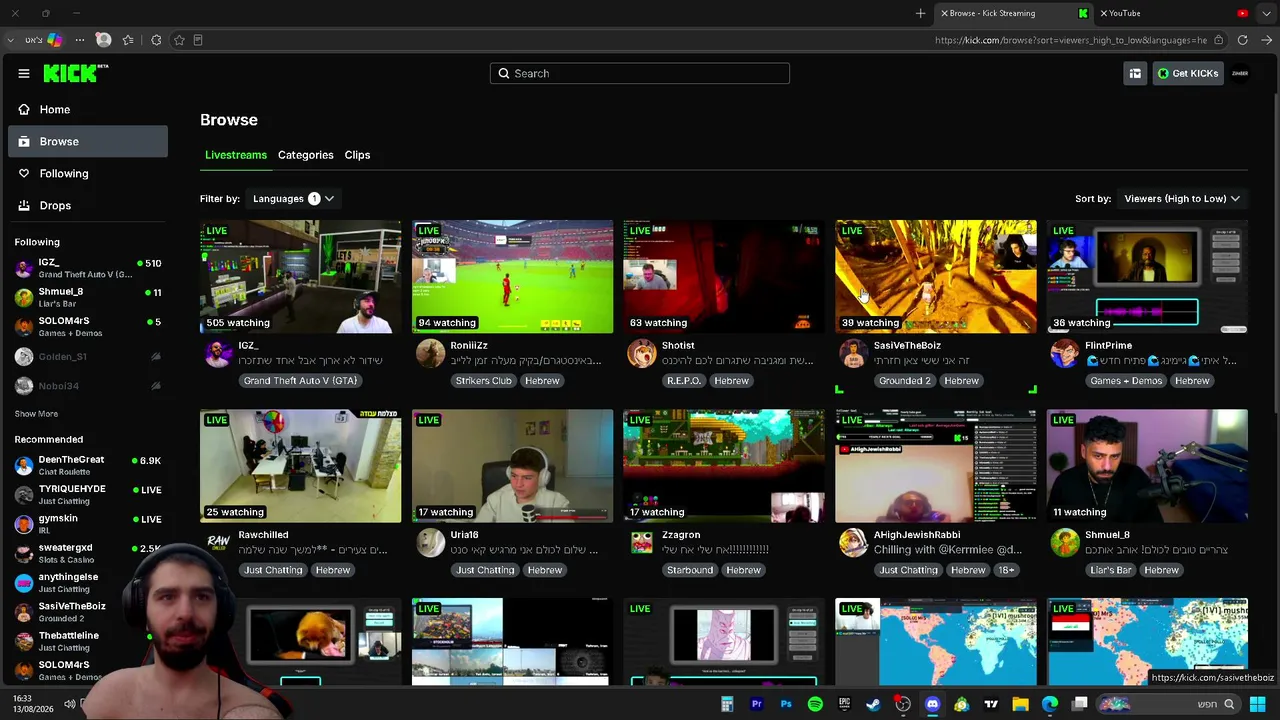Open SOLOM4RS in Following list
Screen dimensions: 1280x720
click(88, 326)
